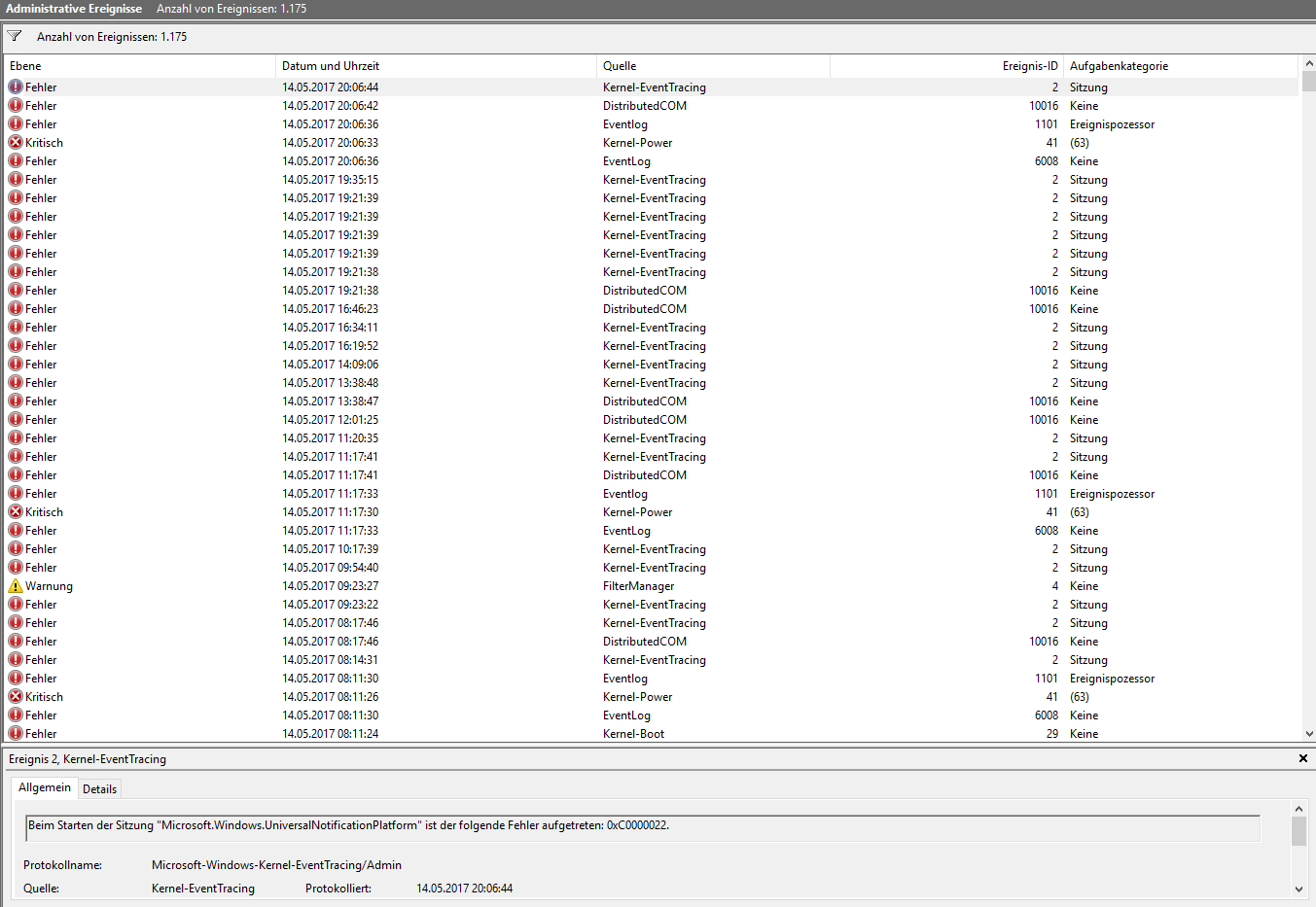Viewport: 1316px width, 907px height.
Task: Click the details pane scroll-down arrow
Action: 1298,889
